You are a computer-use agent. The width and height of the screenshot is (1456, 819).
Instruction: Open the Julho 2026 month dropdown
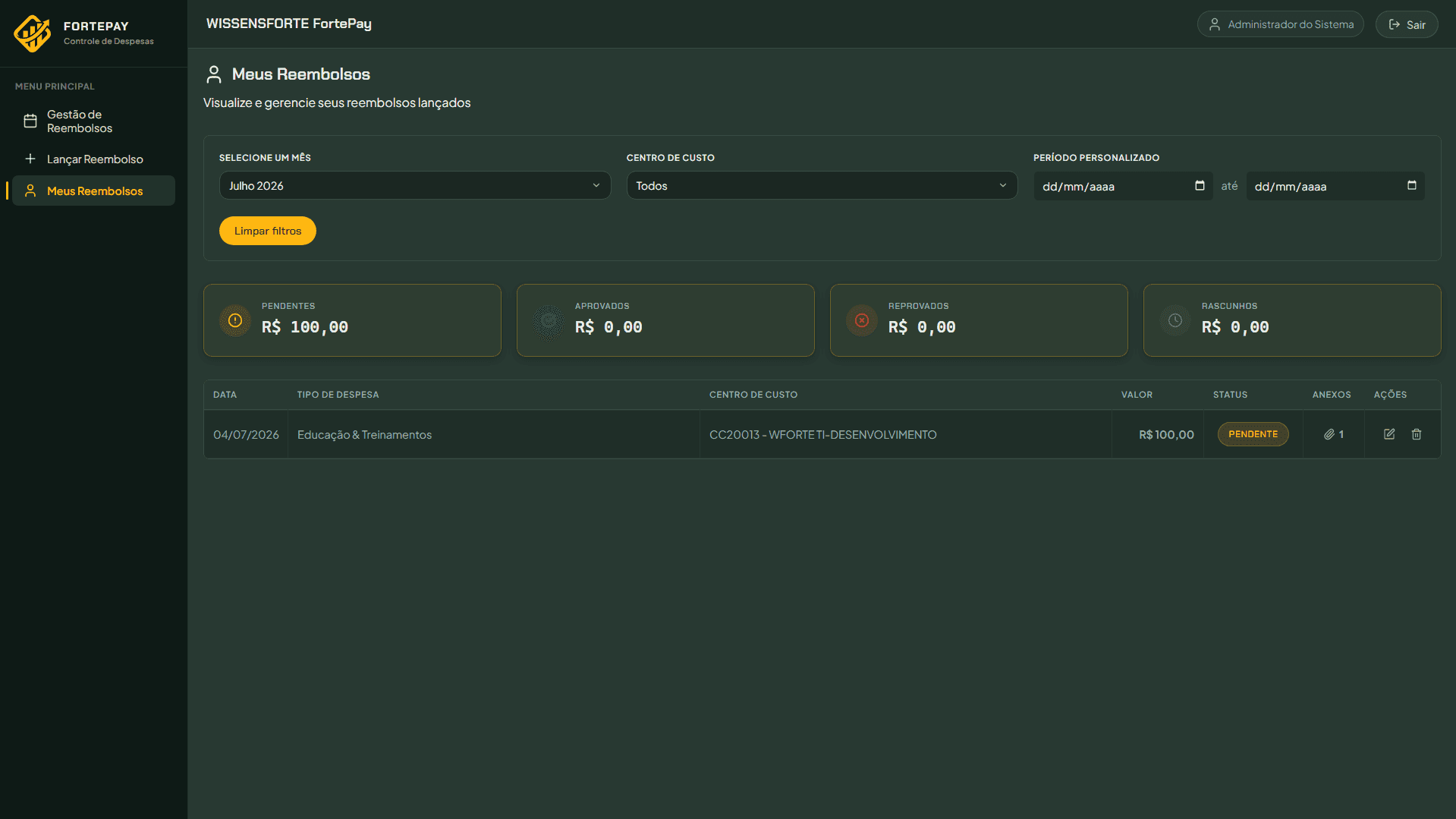tap(414, 186)
